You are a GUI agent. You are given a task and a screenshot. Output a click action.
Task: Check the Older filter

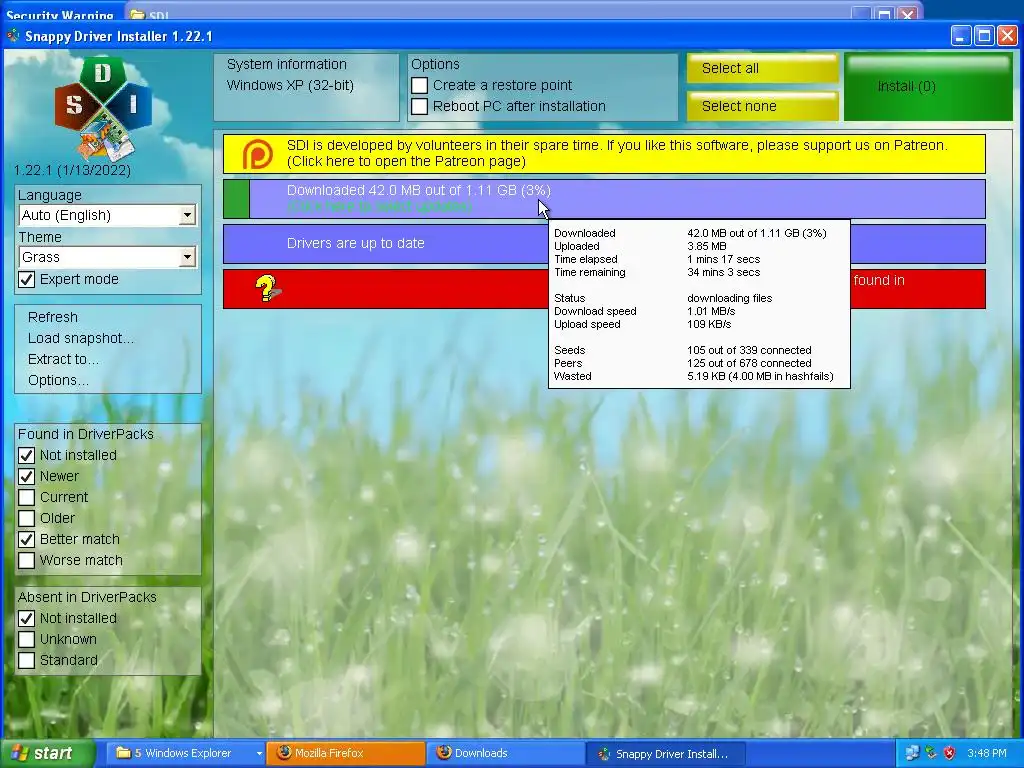click(x=27, y=519)
